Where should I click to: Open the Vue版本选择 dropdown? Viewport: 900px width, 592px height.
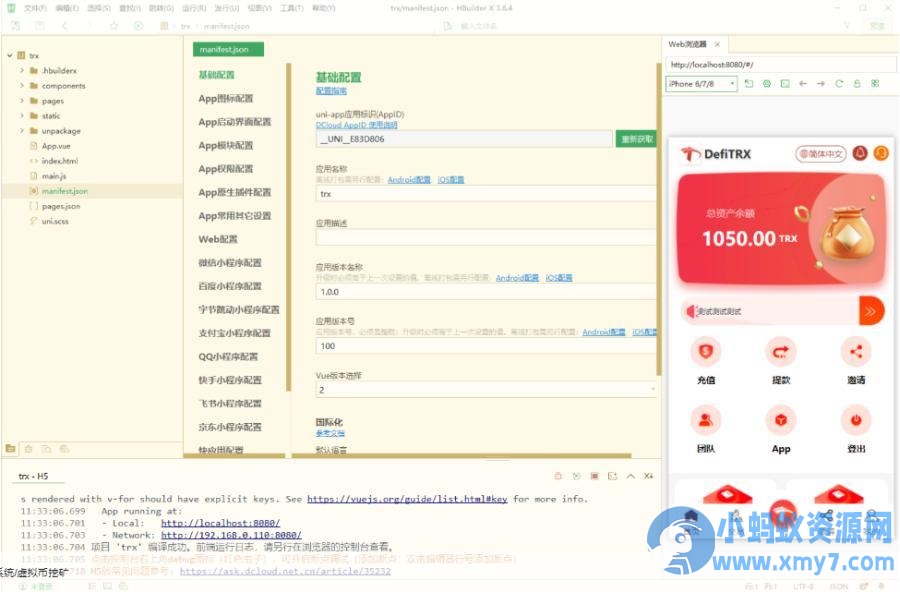click(x=486, y=390)
